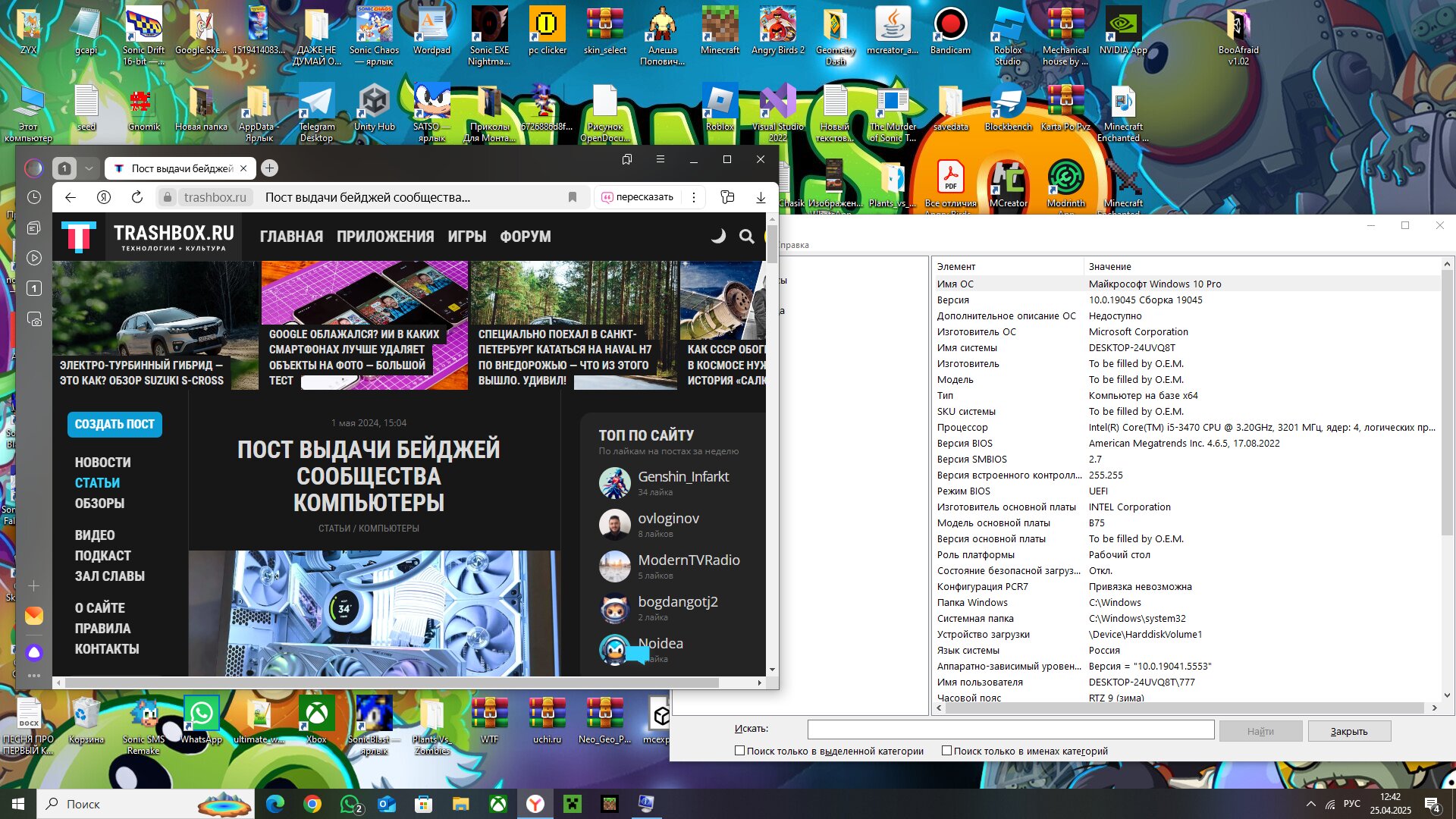Viewport: 1456px width, 819px height.
Task: Launch Chrome from taskbar
Action: (312, 804)
